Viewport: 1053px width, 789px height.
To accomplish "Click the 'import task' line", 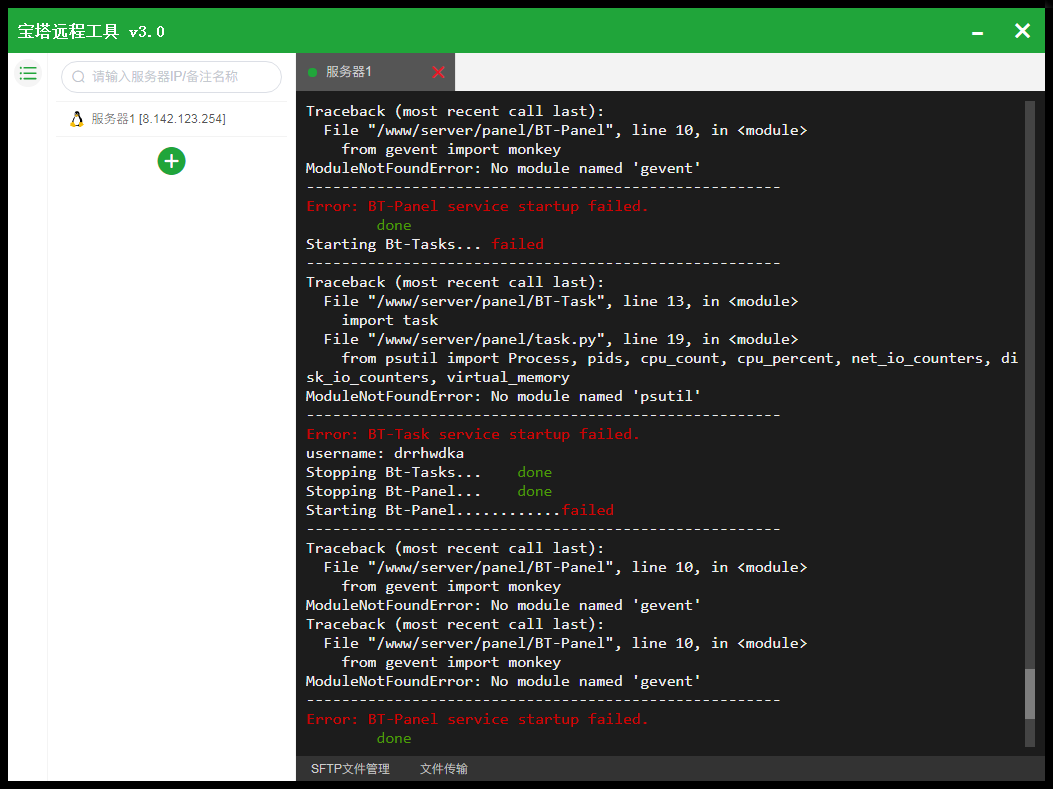I will coord(390,320).
